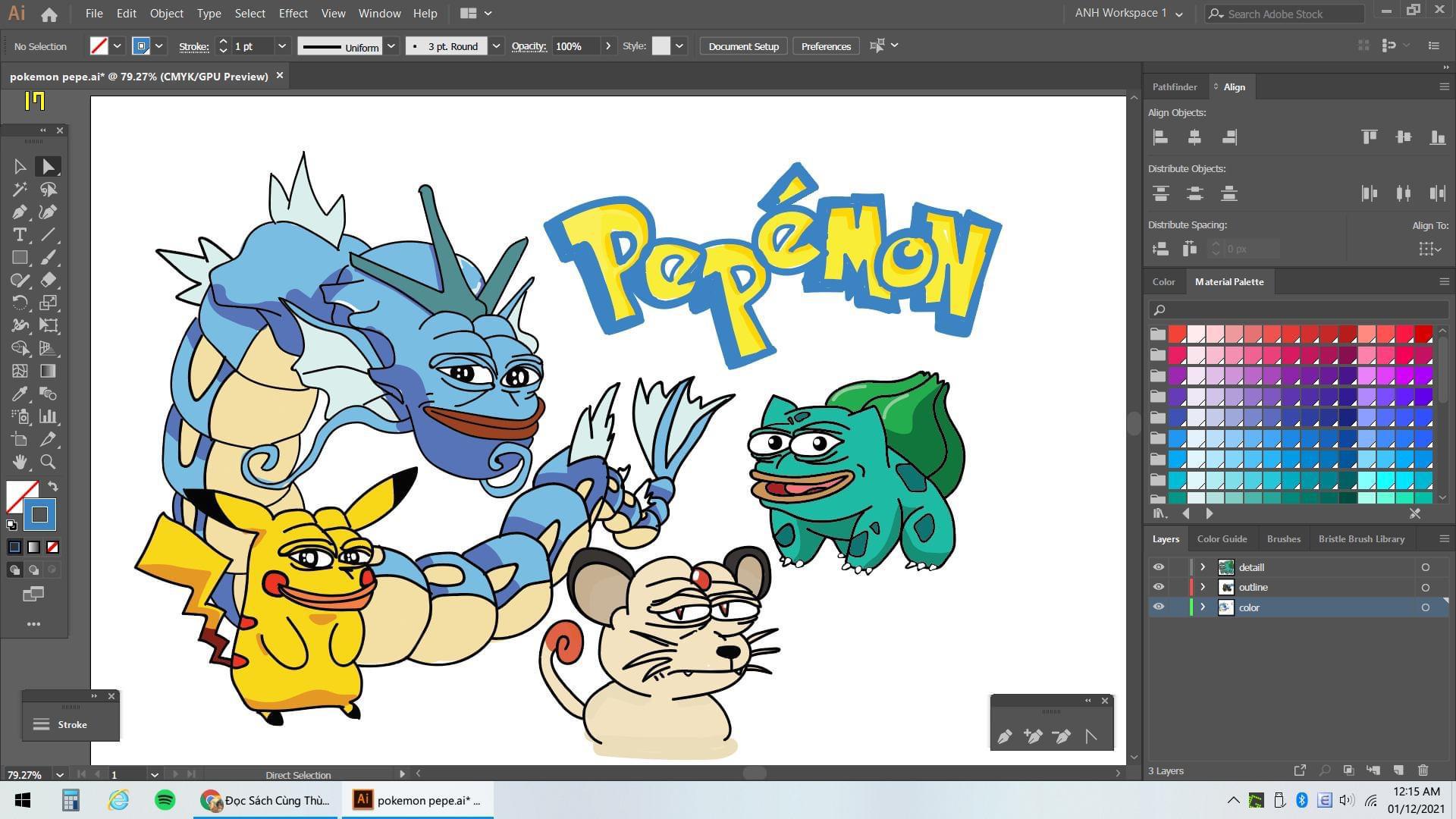Expand the detaill layer
Viewport: 1456px width, 819px height.
click(1203, 567)
